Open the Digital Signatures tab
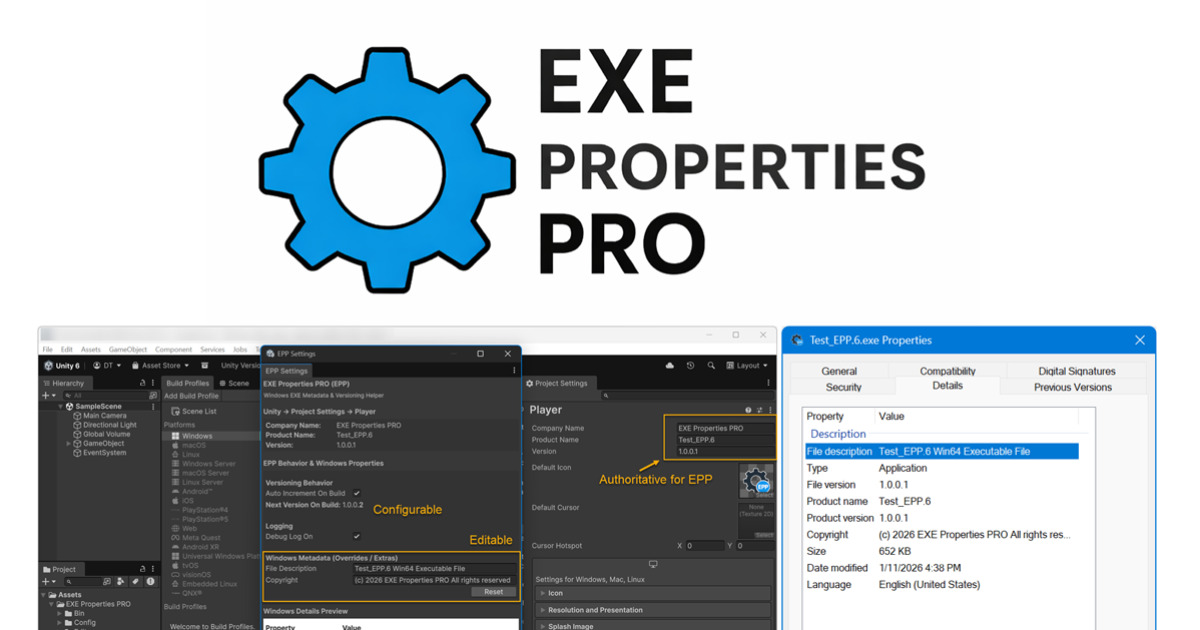 coord(1076,371)
